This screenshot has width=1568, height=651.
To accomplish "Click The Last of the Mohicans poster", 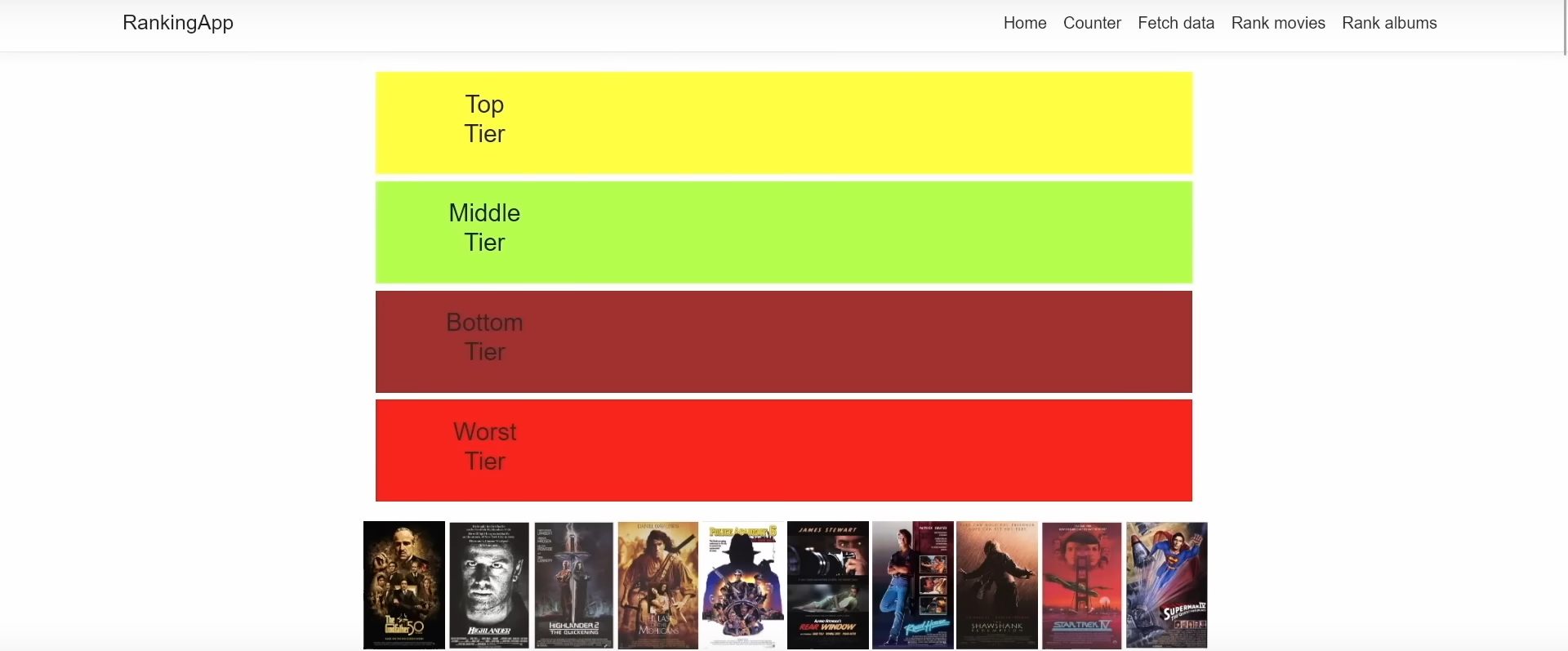I will point(657,585).
